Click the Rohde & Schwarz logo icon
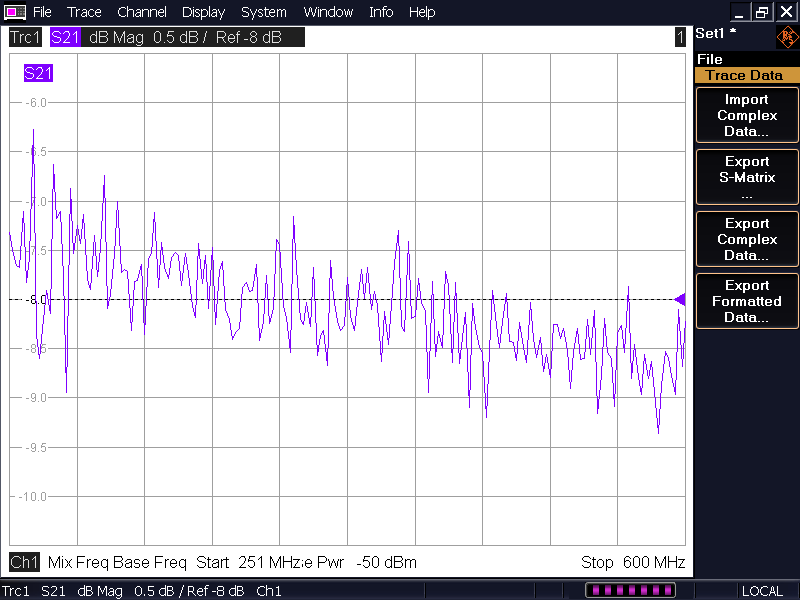The image size is (800, 600). click(787, 39)
